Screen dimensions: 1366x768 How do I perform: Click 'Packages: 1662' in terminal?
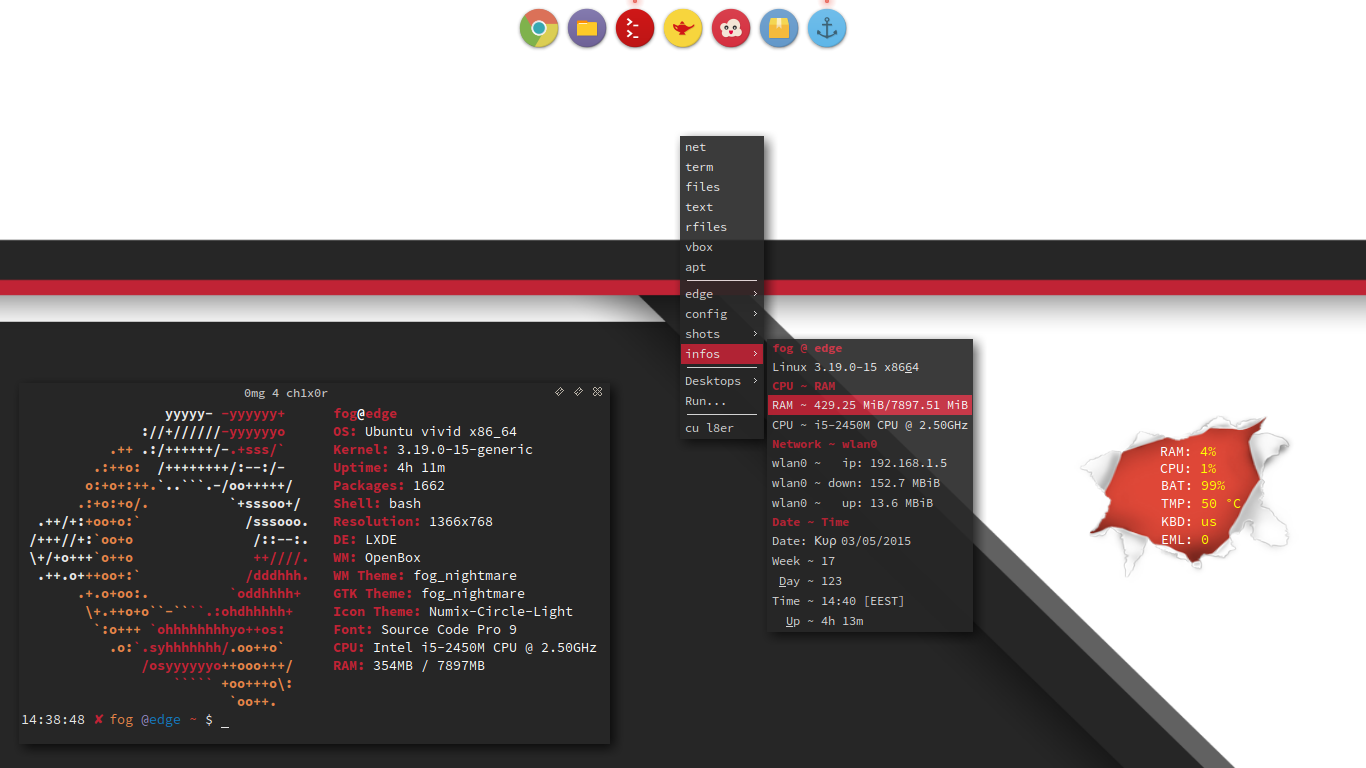coord(389,486)
